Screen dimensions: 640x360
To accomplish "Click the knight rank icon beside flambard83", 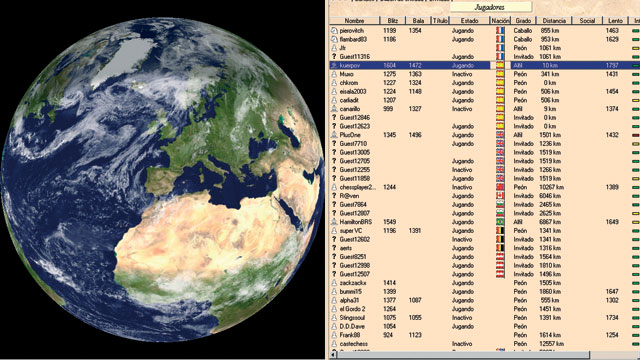I will (334, 39).
